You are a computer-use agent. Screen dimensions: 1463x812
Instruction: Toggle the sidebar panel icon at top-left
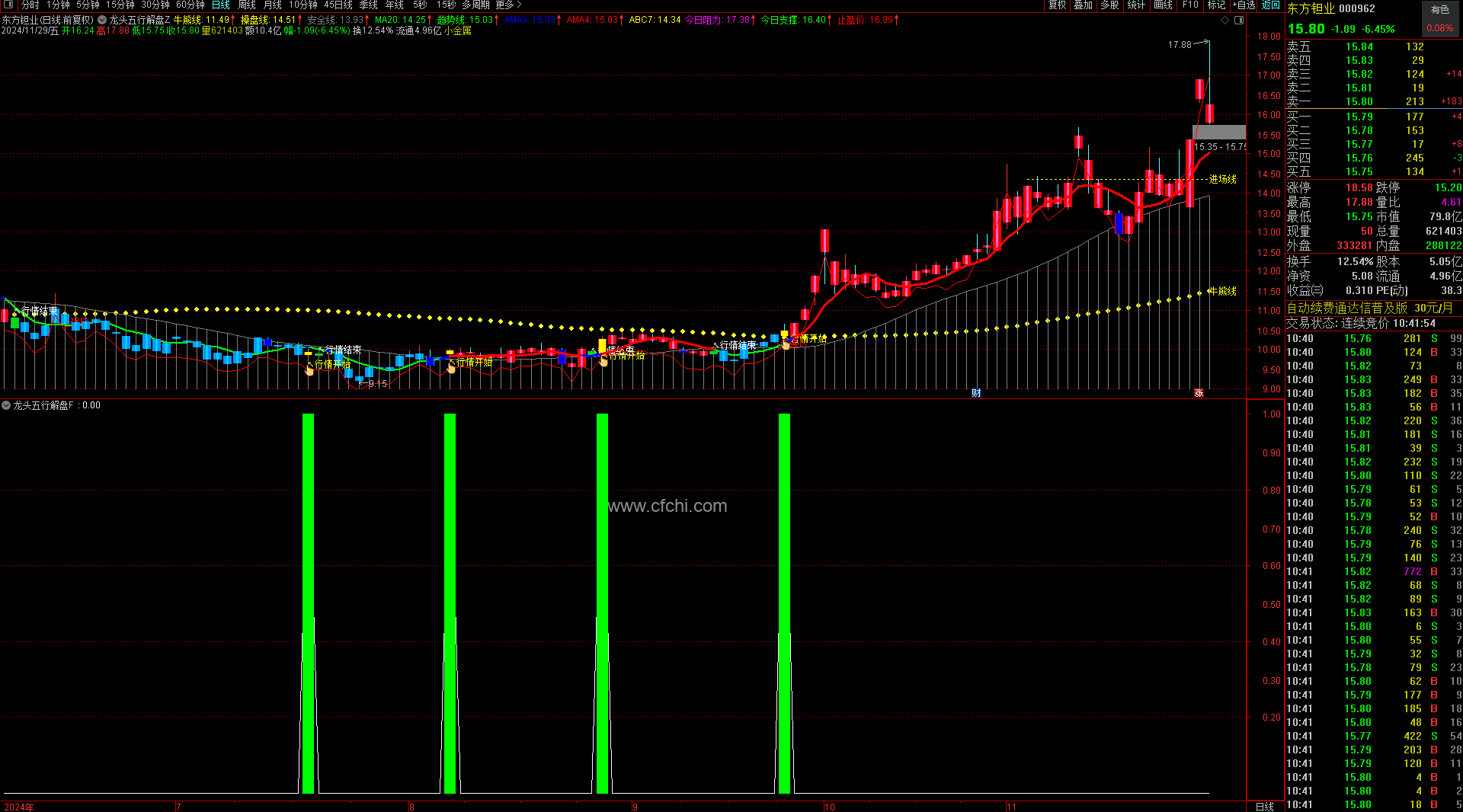coord(9,5)
